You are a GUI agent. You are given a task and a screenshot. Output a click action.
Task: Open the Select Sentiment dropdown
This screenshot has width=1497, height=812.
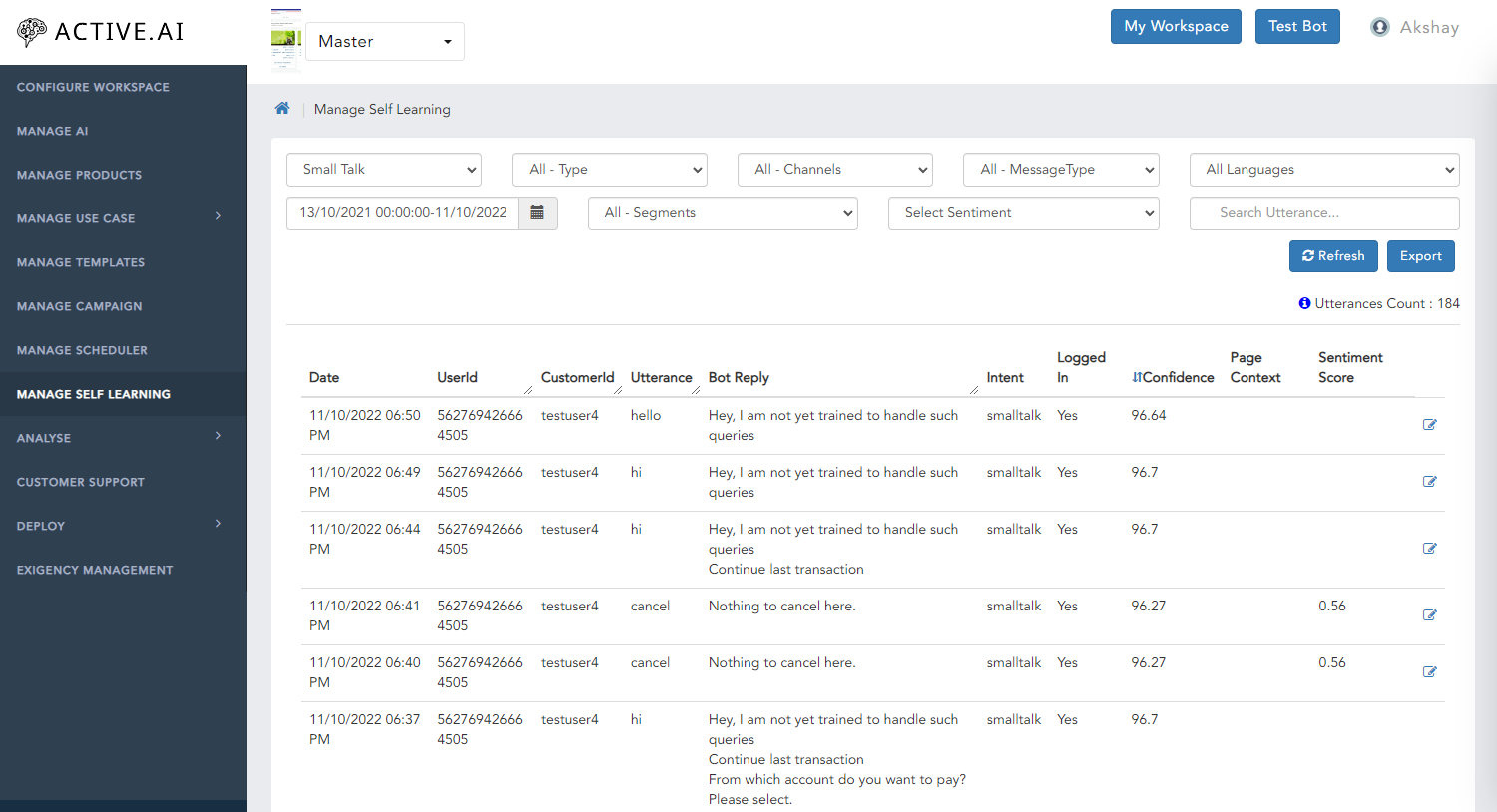coord(1024,213)
